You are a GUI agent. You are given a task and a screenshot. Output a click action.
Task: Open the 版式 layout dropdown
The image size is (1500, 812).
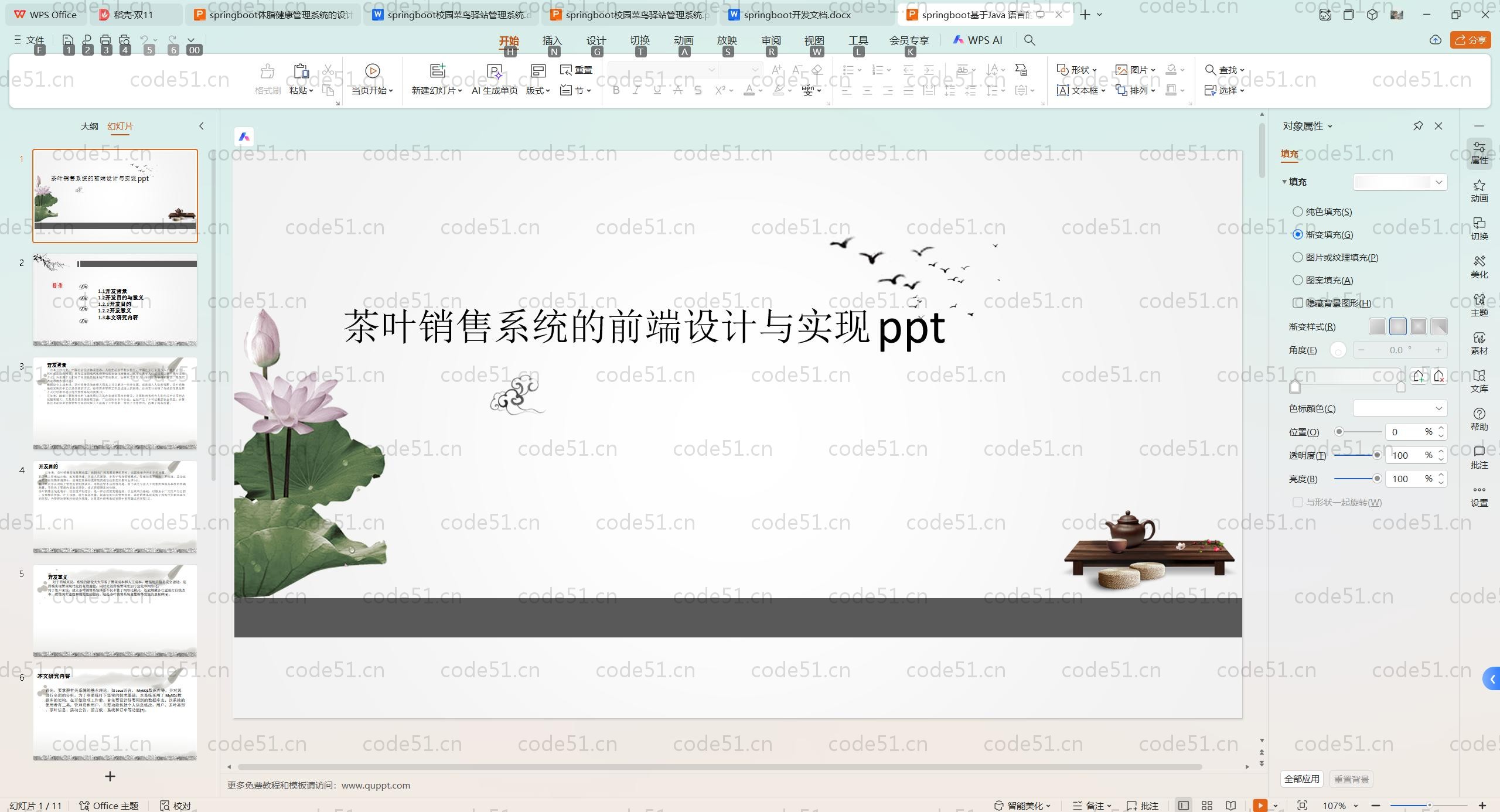538,90
